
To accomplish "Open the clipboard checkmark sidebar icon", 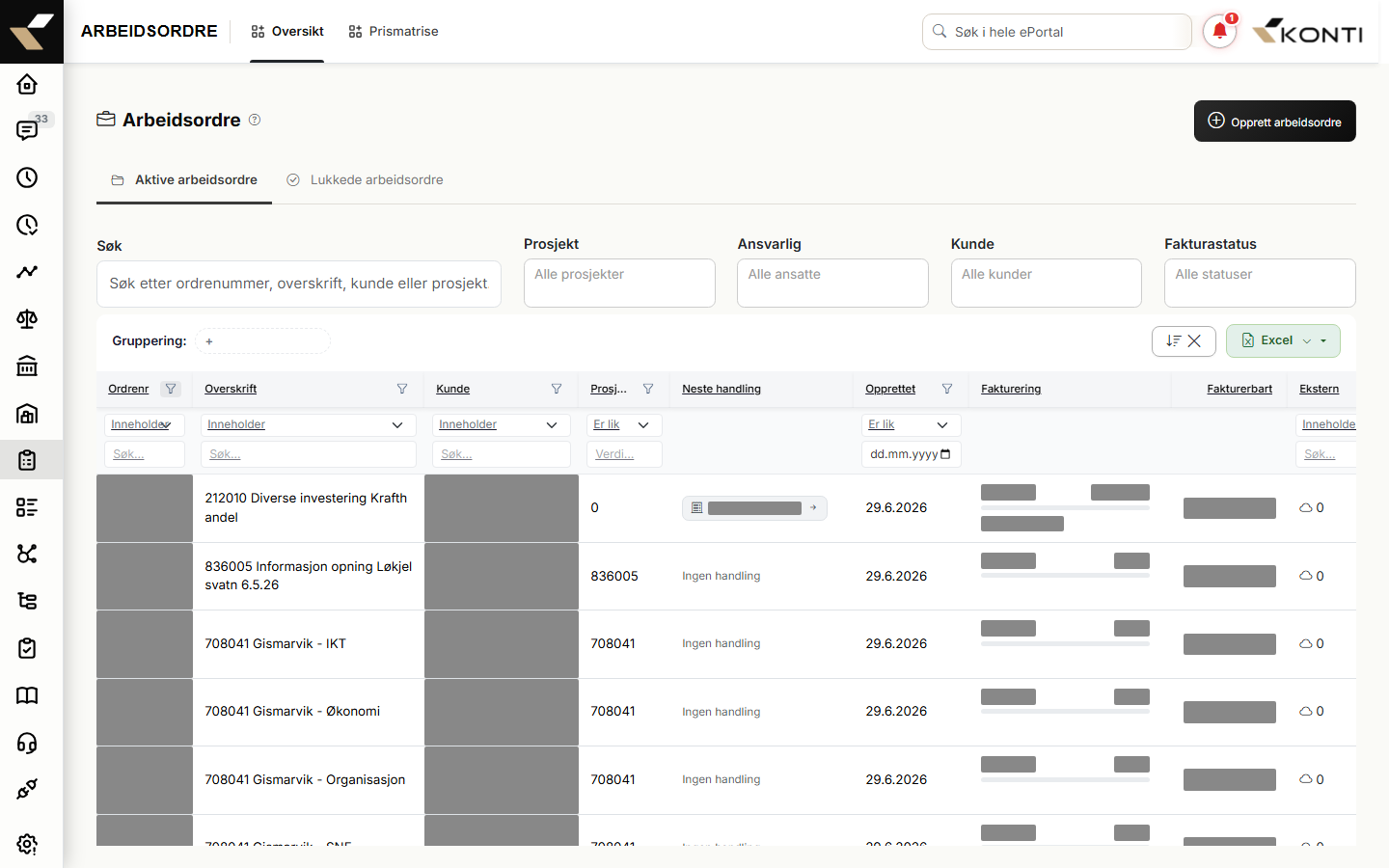I will 27,648.
